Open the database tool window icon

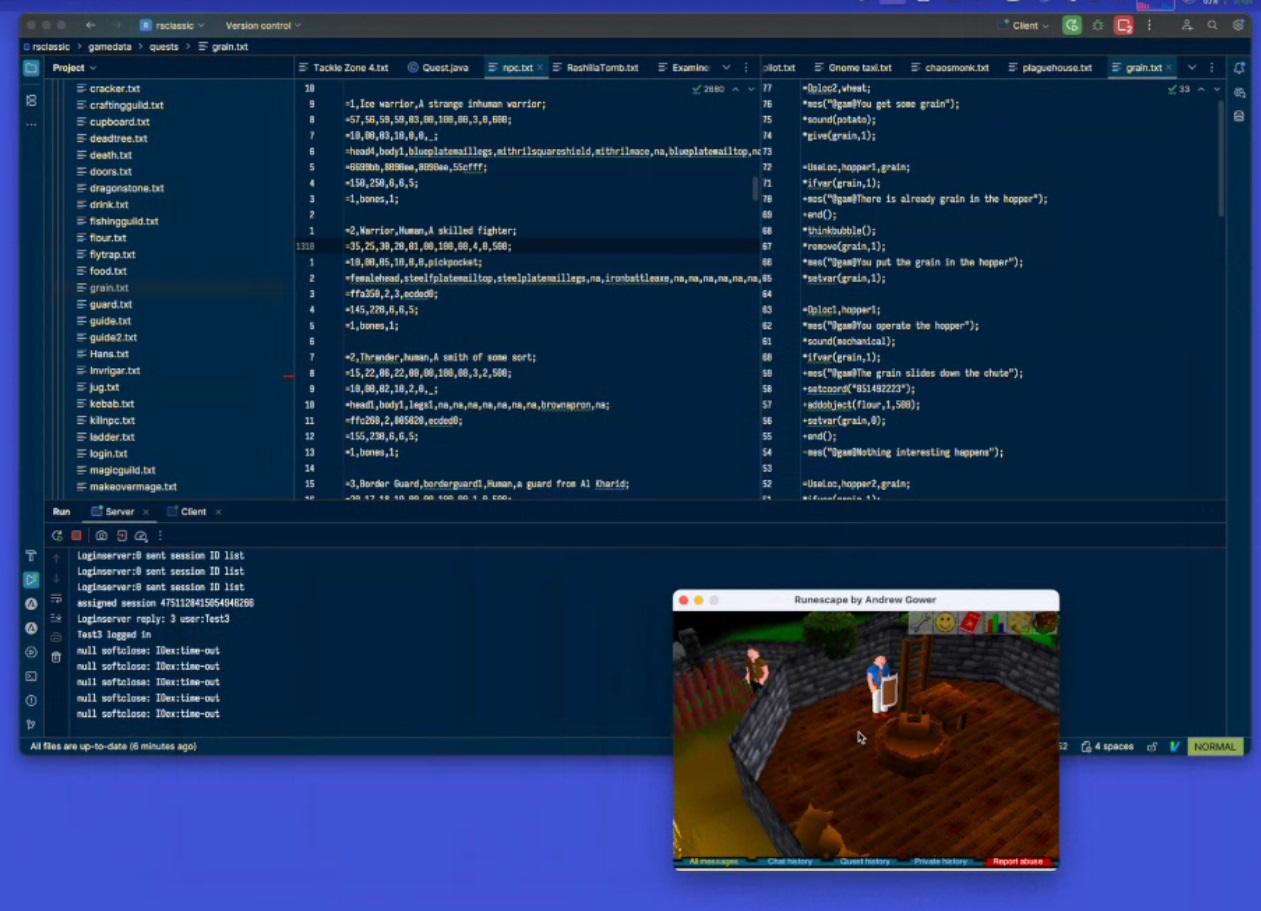1239,116
